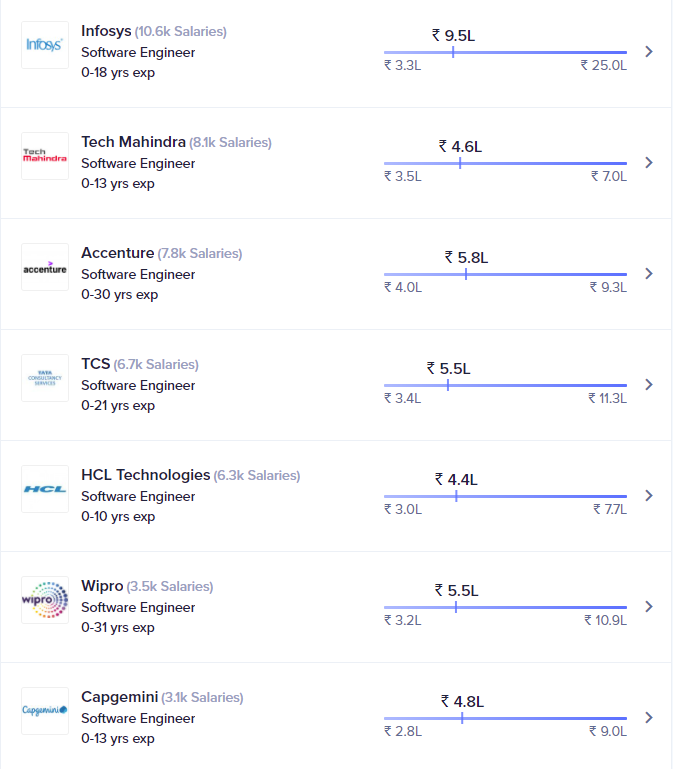Screen dimensions: 673x769
Task: Click Wipro ₹5.5L average salary marker
Action: tap(456, 607)
